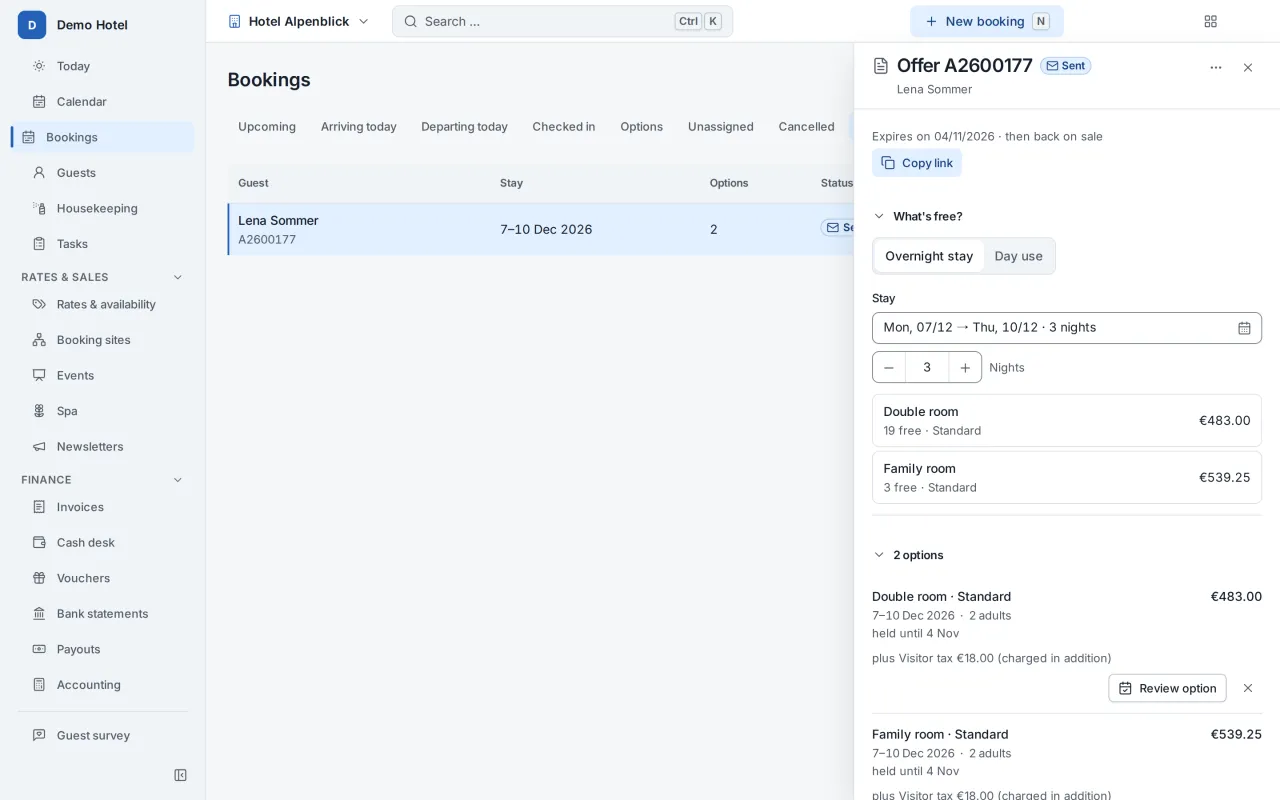Switch to the Unassigned tab
This screenshot has height=800, width=1280.
tap(721, 127)
